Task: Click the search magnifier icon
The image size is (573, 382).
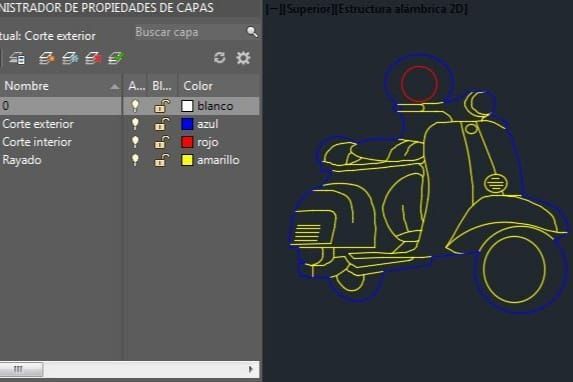Action: point(252,32)
